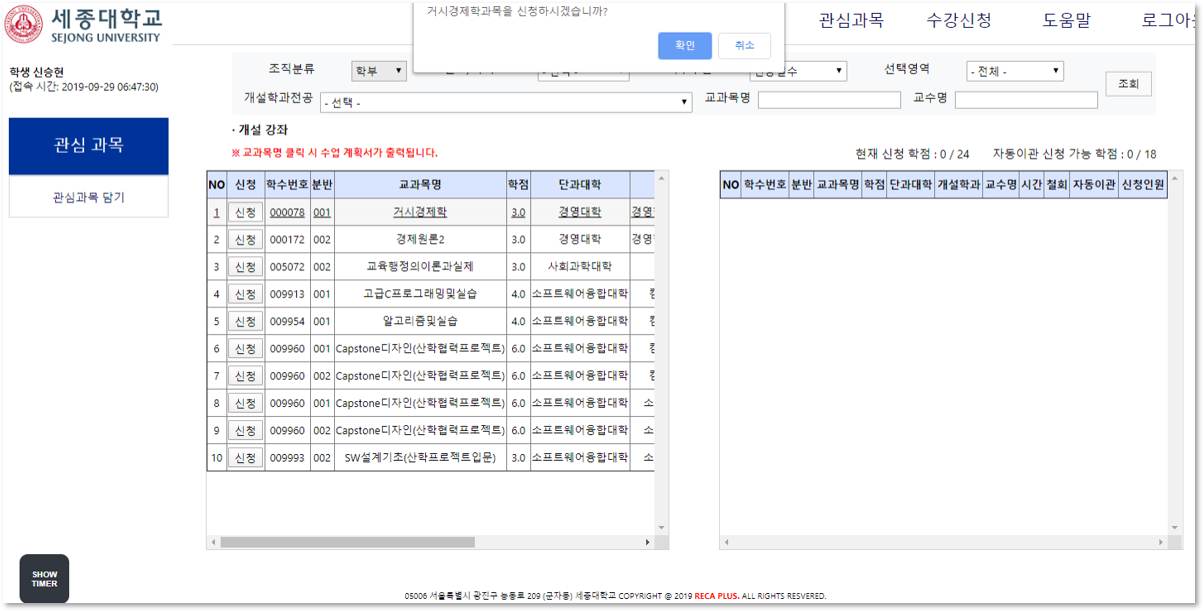Open the 거시경제학 course name link
The image size is (1204, 612).
[420, 212]
